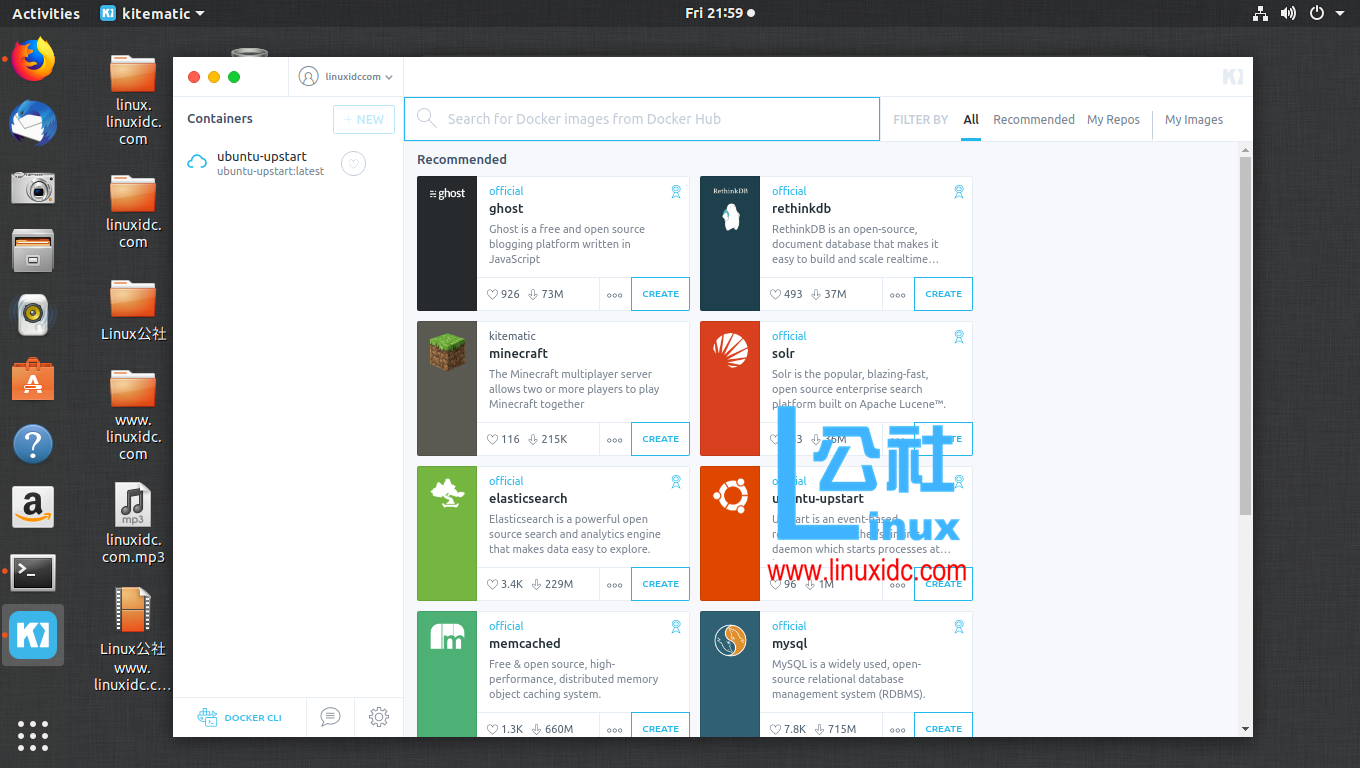Click the ghost logo thumbnail
1360x768 pixels.
coord(447,244)
